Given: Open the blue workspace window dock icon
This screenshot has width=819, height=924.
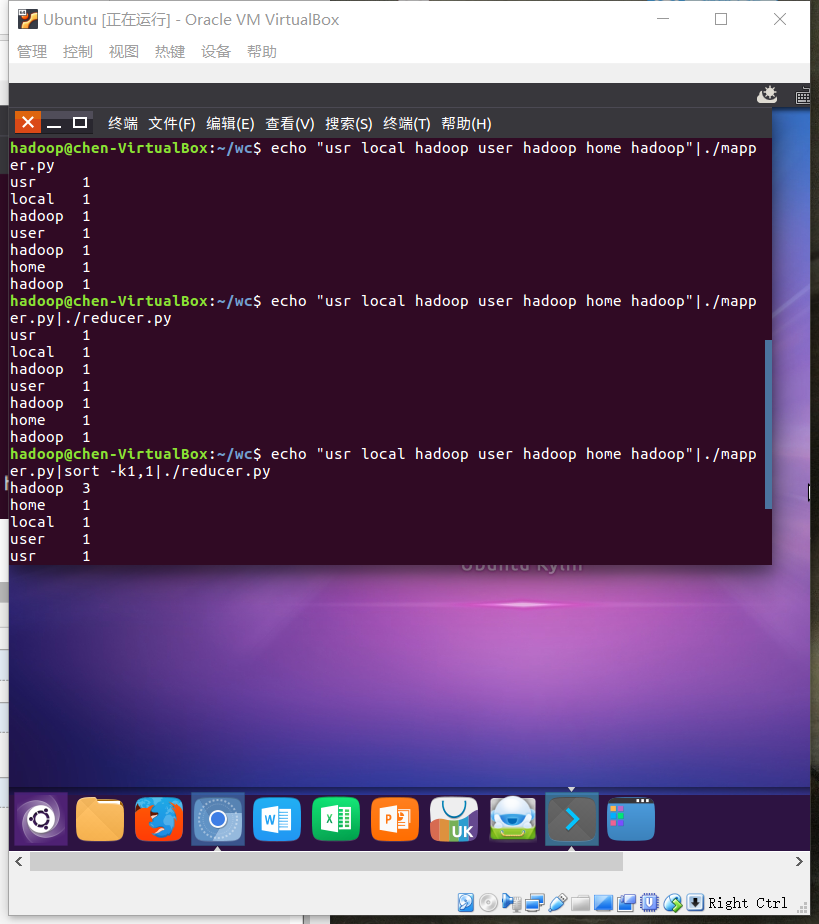Looking at the screenshot, I should (630, 819).
